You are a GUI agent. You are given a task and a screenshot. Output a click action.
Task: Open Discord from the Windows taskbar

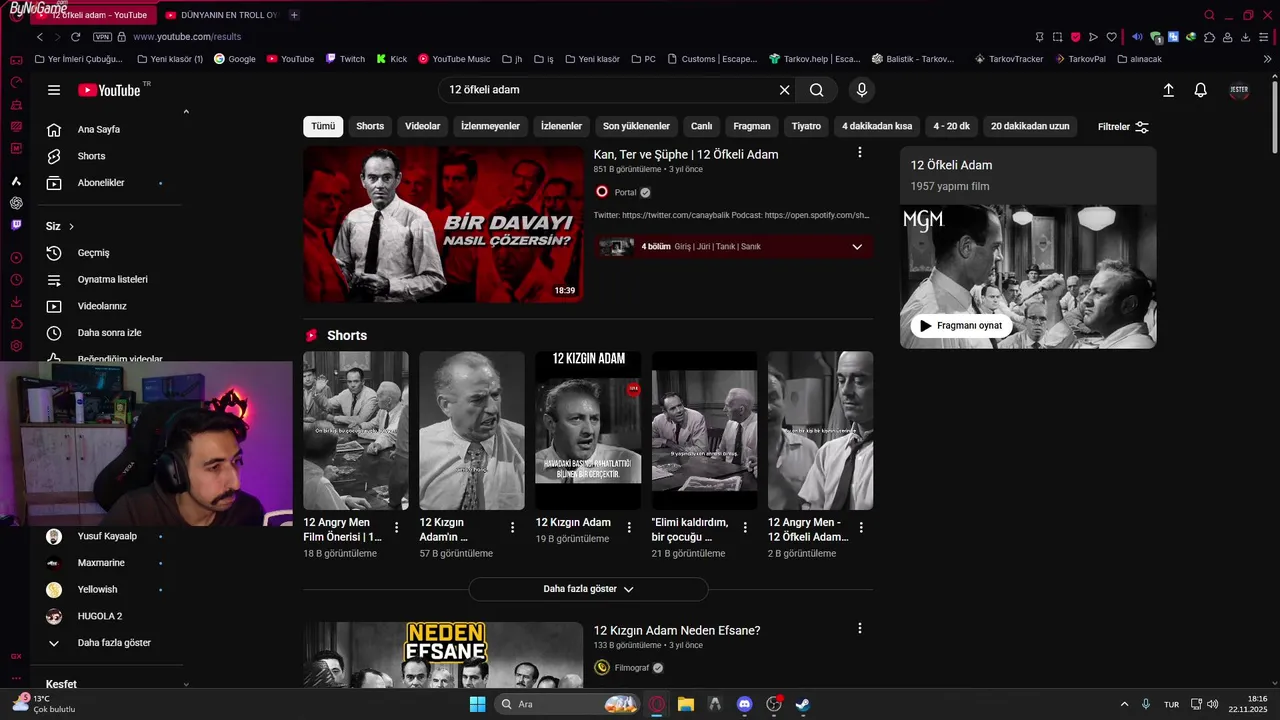pyautogui.click(x=744, y=704)
